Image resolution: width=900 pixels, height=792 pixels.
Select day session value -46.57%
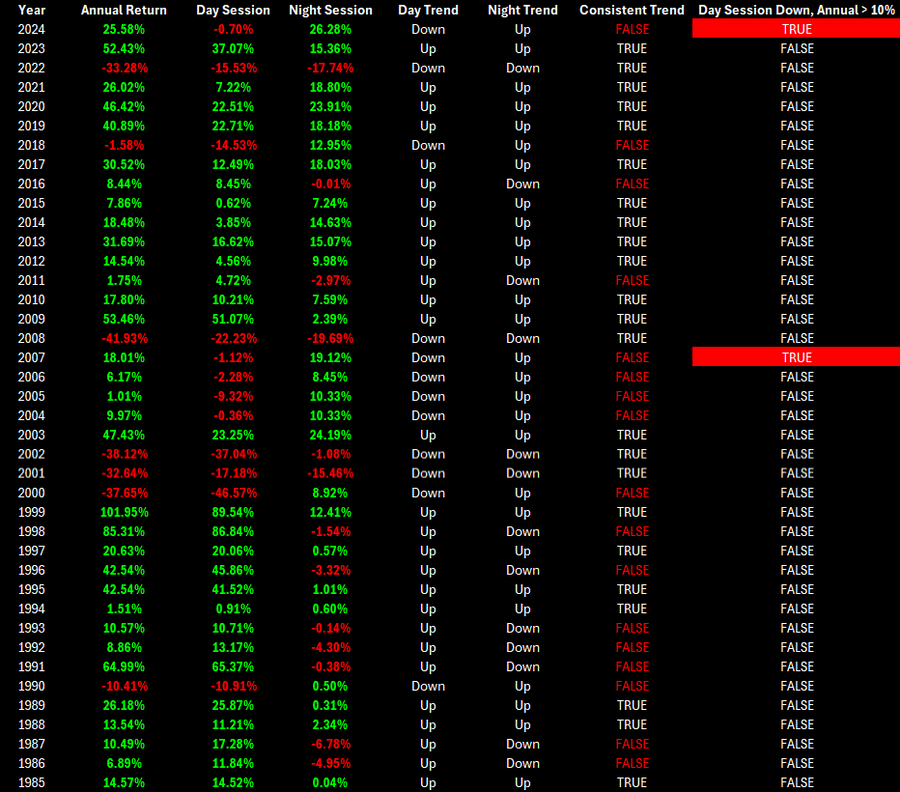click(234, 493)
